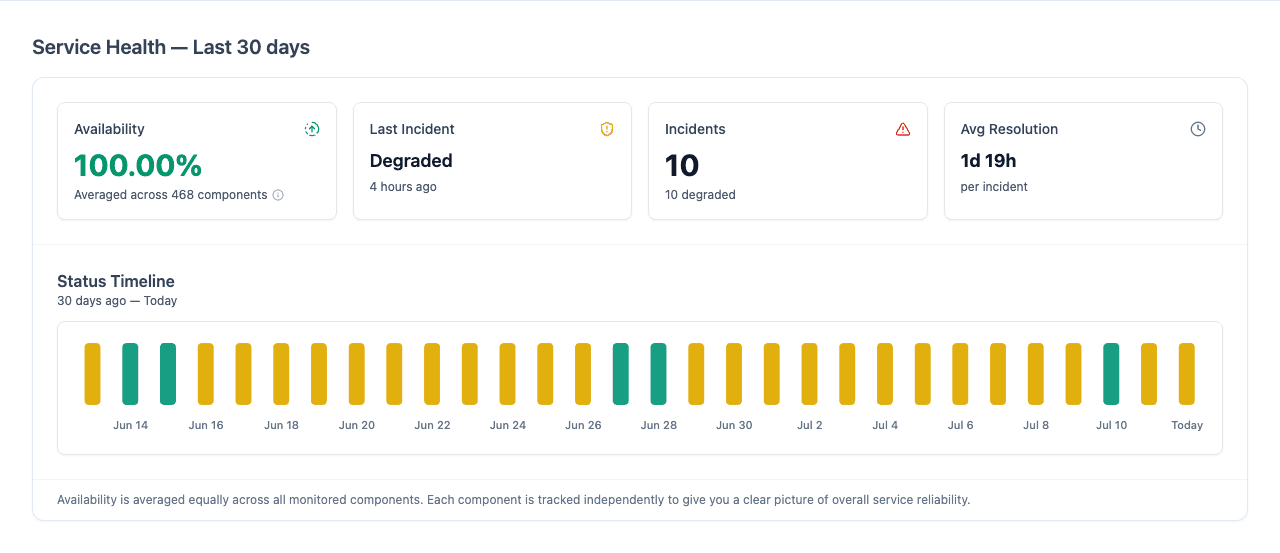Image resolution: width=1280 pixels, height=553 pixels.
Task: Click the large incidents count "10"
Action: 682,165
